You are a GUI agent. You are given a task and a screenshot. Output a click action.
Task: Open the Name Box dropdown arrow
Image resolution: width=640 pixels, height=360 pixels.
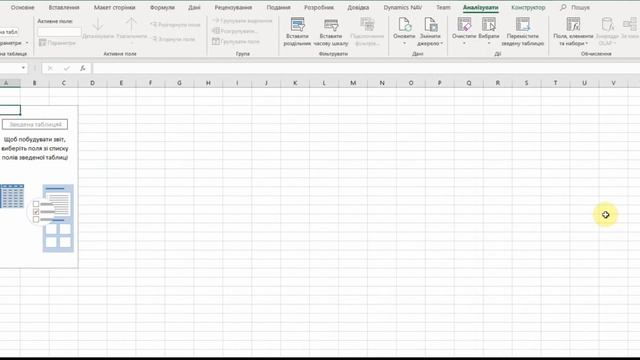click(x=23, y=68)
